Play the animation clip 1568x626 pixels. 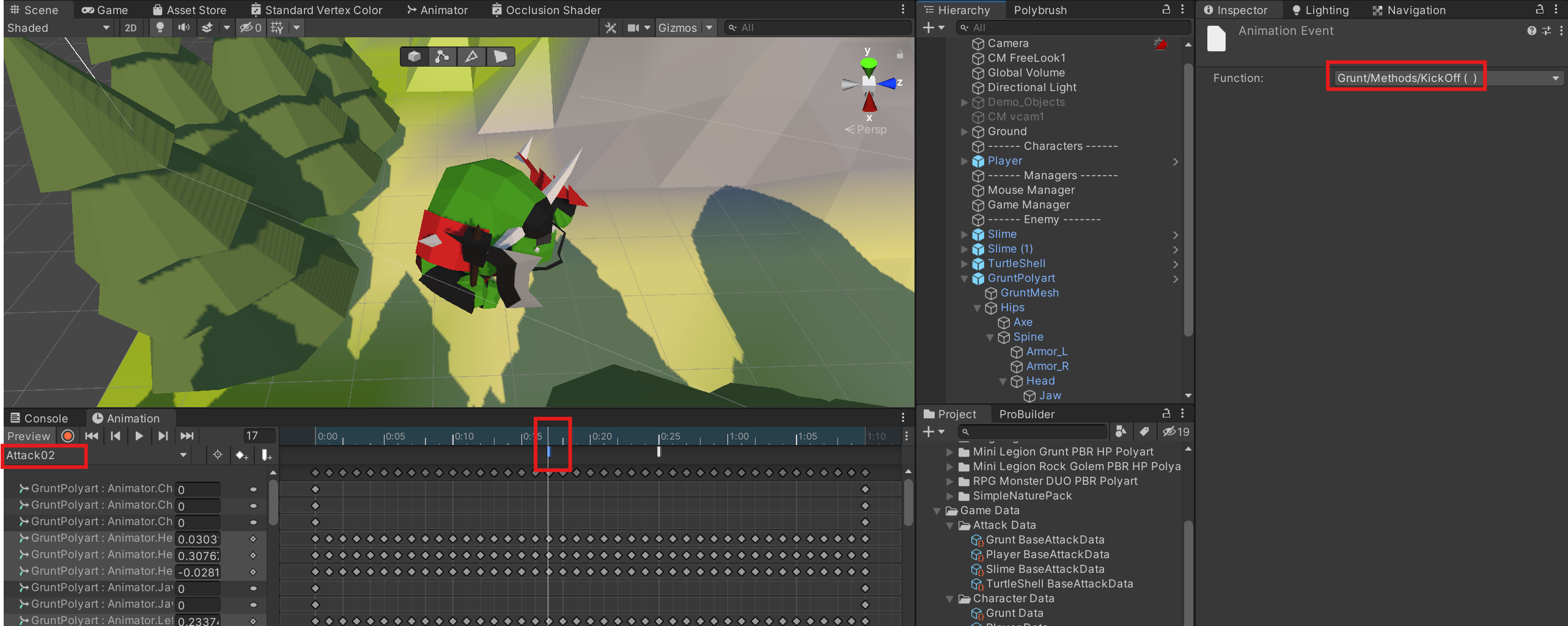pyautogui.click(x=139, y=436)
